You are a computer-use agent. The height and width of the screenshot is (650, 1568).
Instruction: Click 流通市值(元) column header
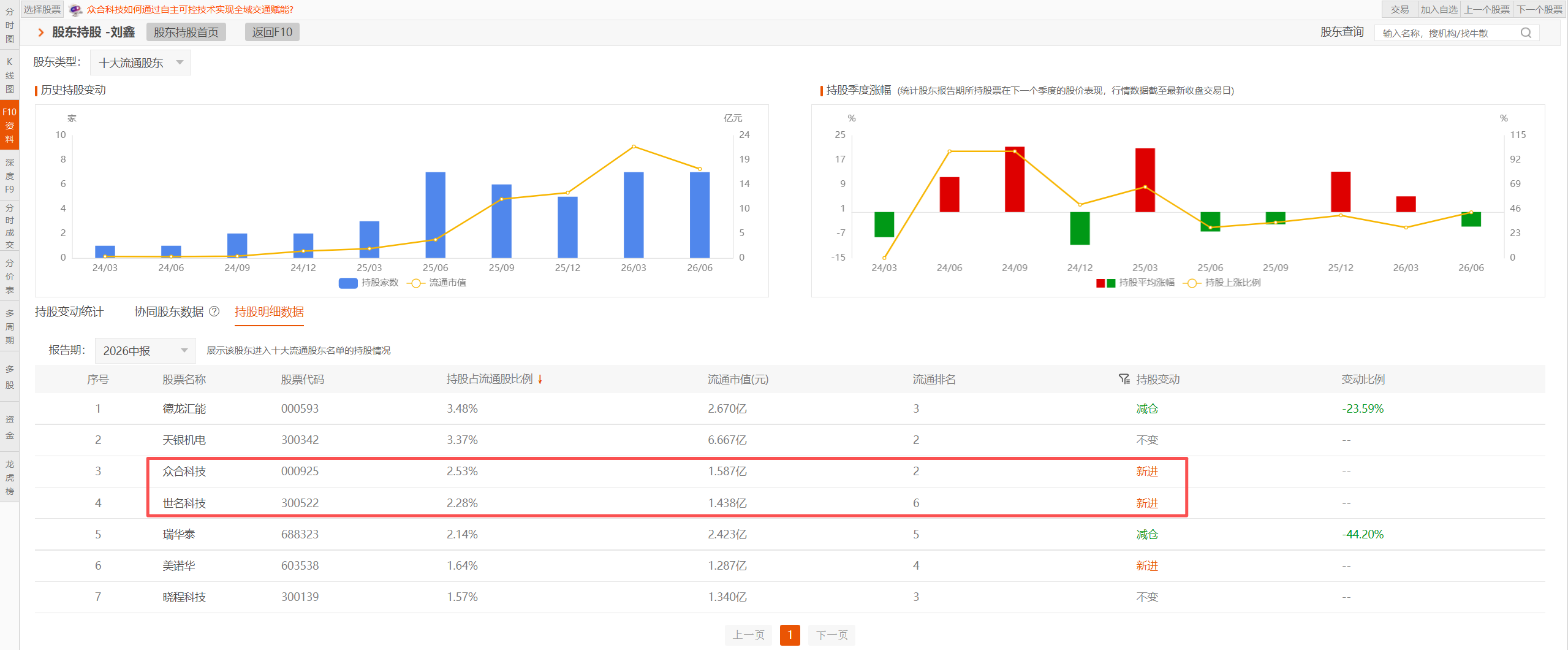(738, 380)
